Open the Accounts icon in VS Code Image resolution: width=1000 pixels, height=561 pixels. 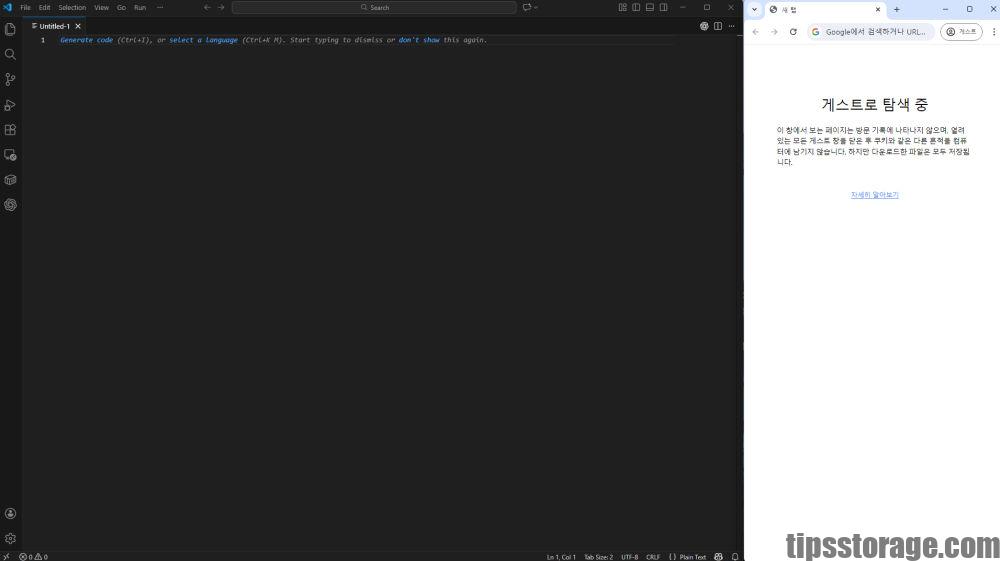[10, 513]
